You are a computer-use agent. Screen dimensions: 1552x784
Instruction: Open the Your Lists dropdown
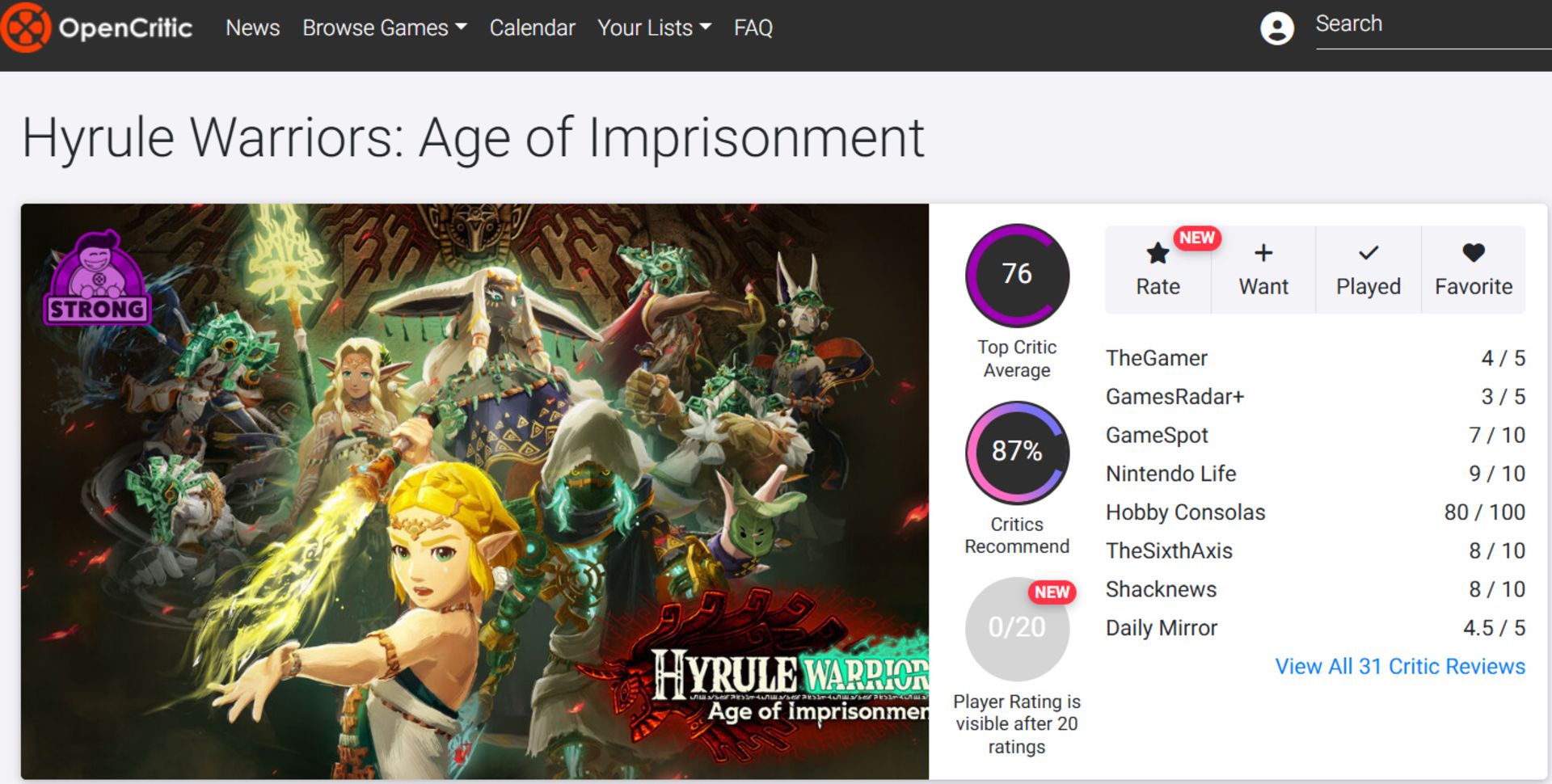[x=654, y=27]
